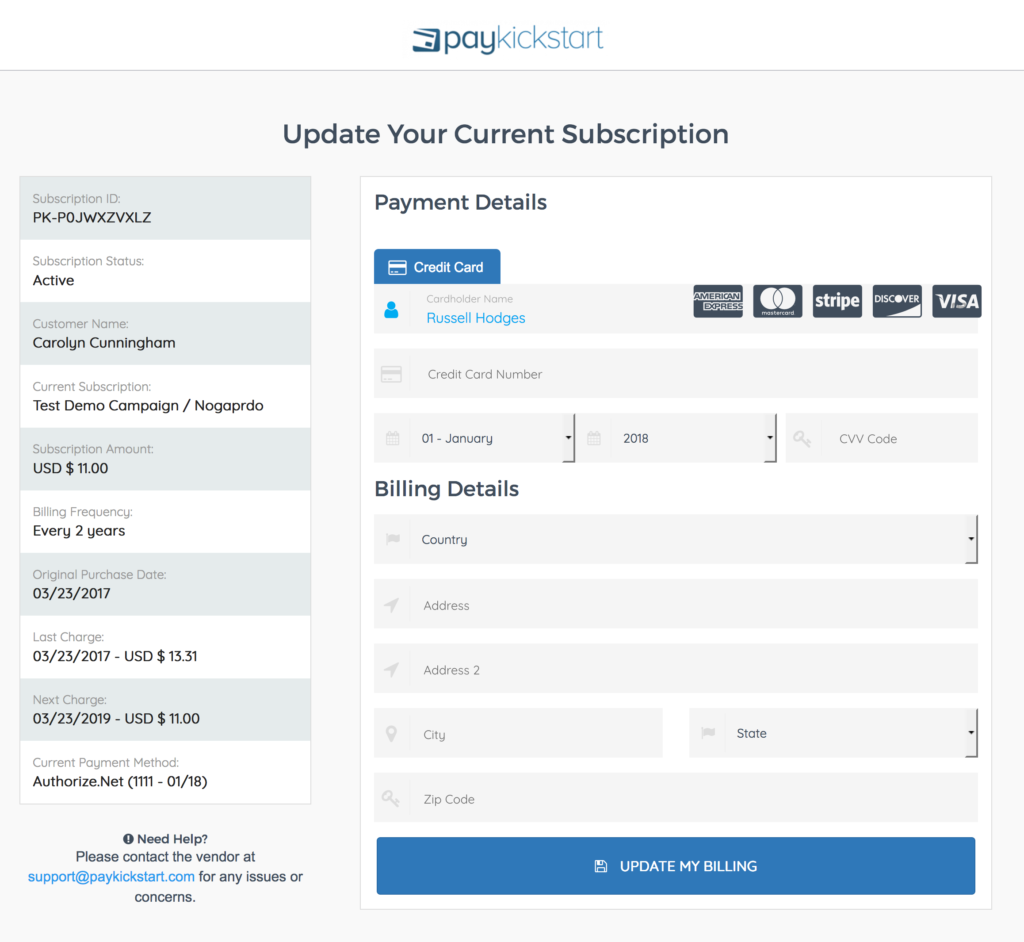Screen dimensions: 1024x942
Task: Click the American Express card icon
Action: pyautogui.click(x=718, y=301)
